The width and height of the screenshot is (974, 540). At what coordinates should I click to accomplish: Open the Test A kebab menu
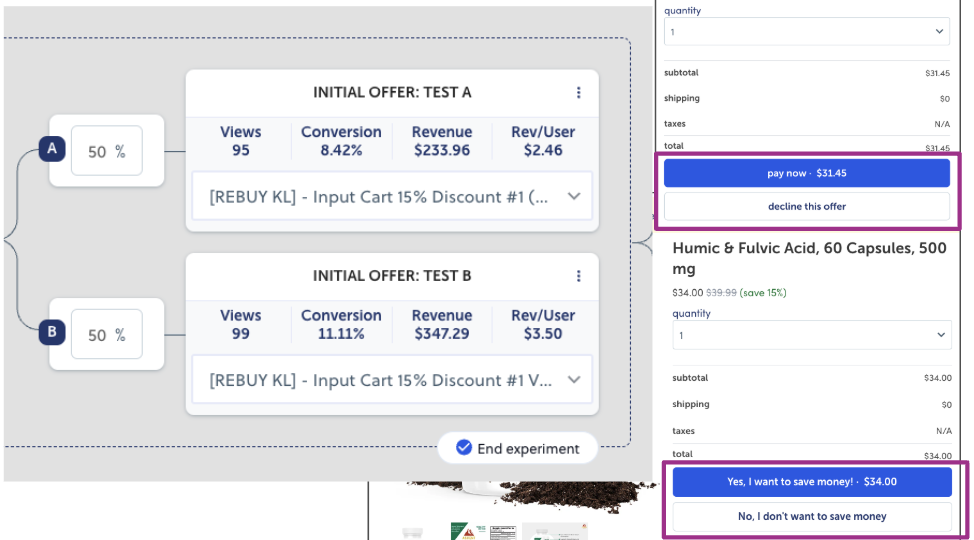[578, 93]
